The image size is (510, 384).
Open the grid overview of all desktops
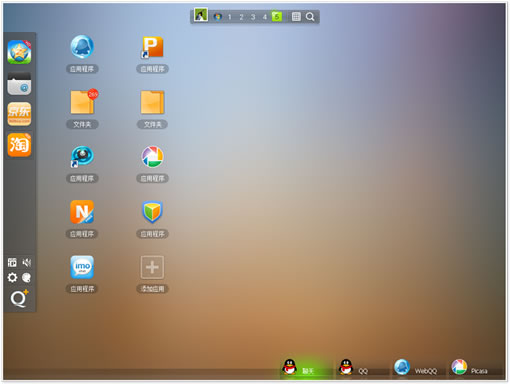pyautogui.click(x=296, y=17)
